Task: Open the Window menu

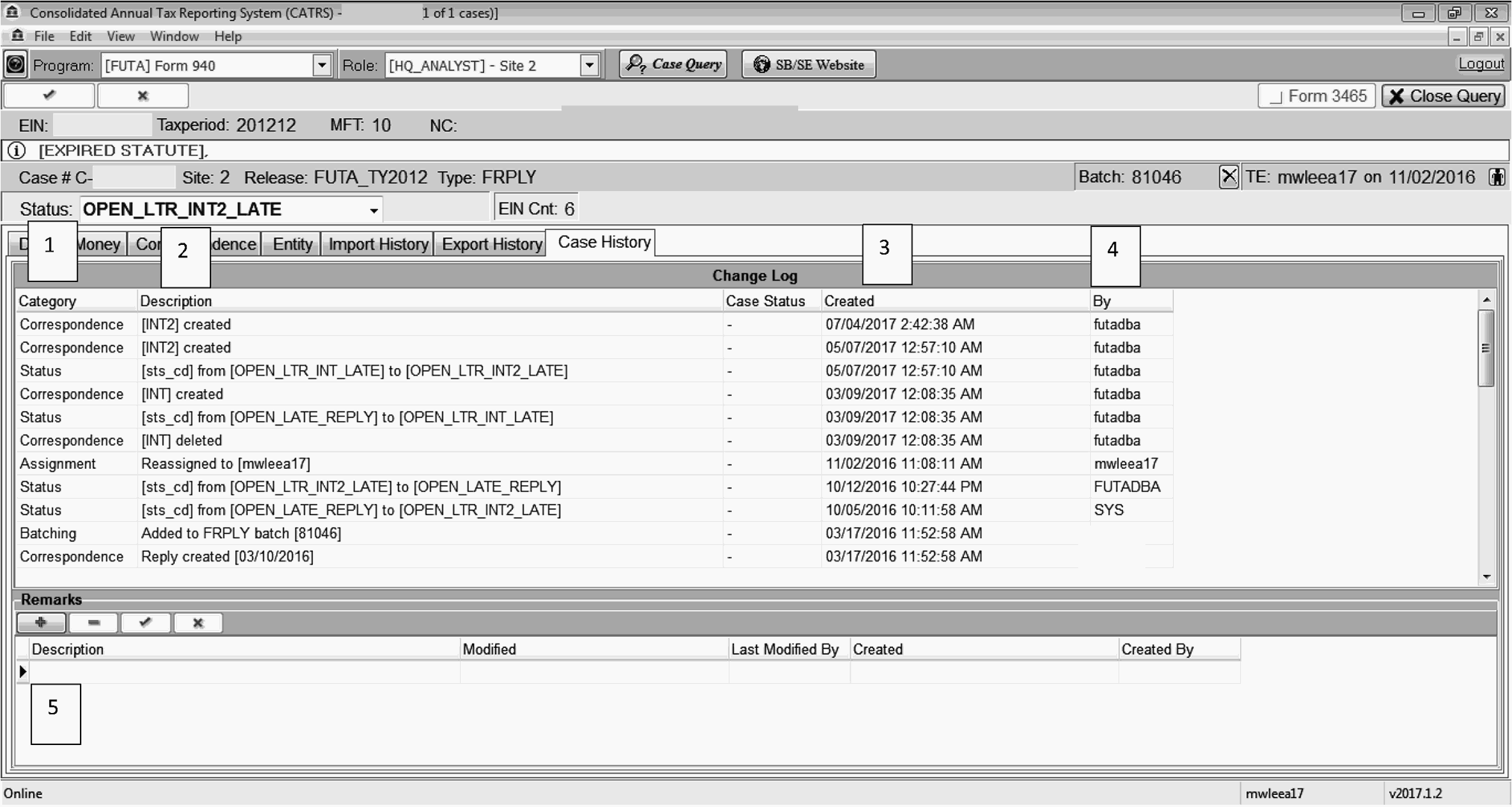Action: point(174,36)
